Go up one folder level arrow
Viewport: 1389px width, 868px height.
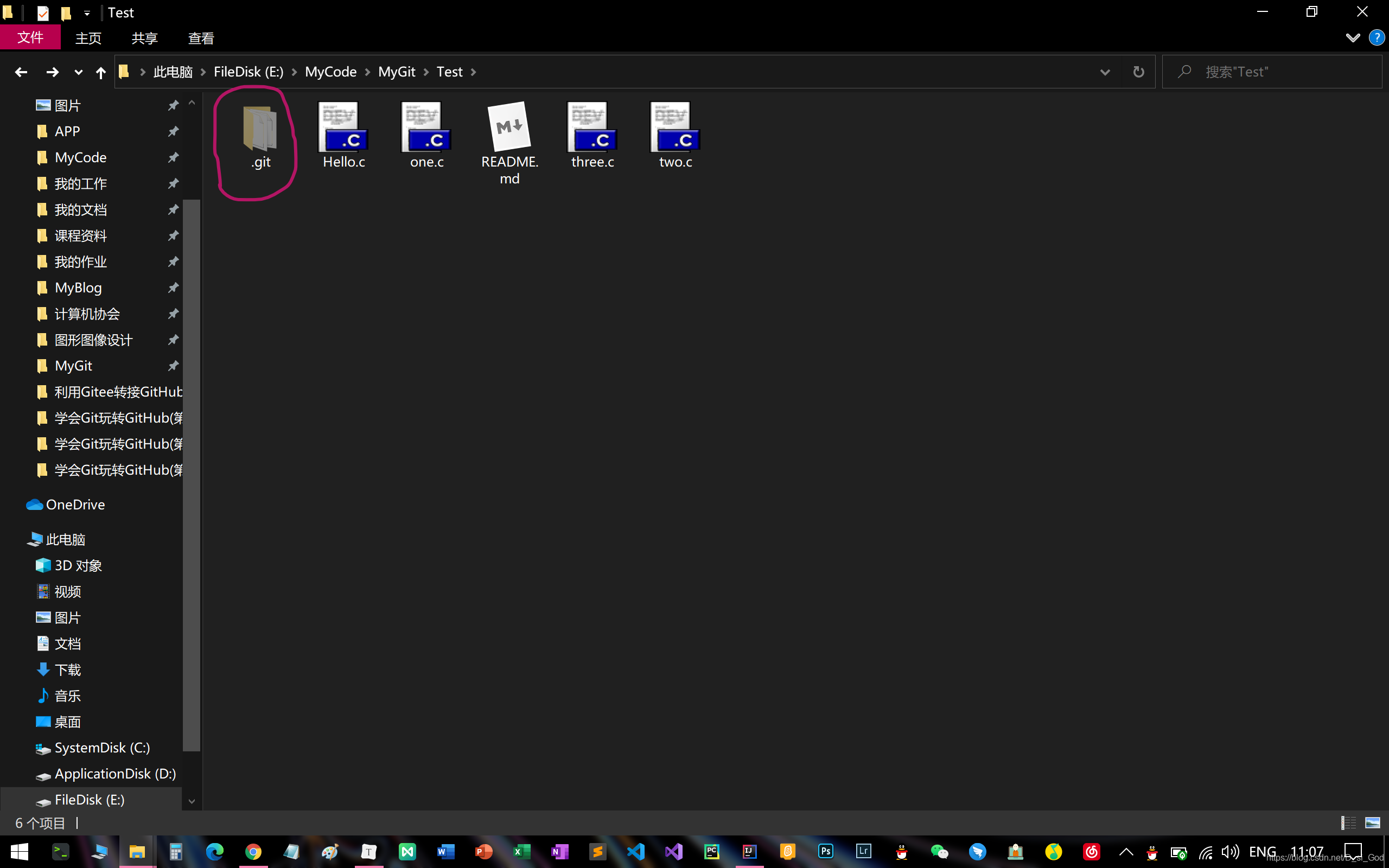(x=100, y=72)
